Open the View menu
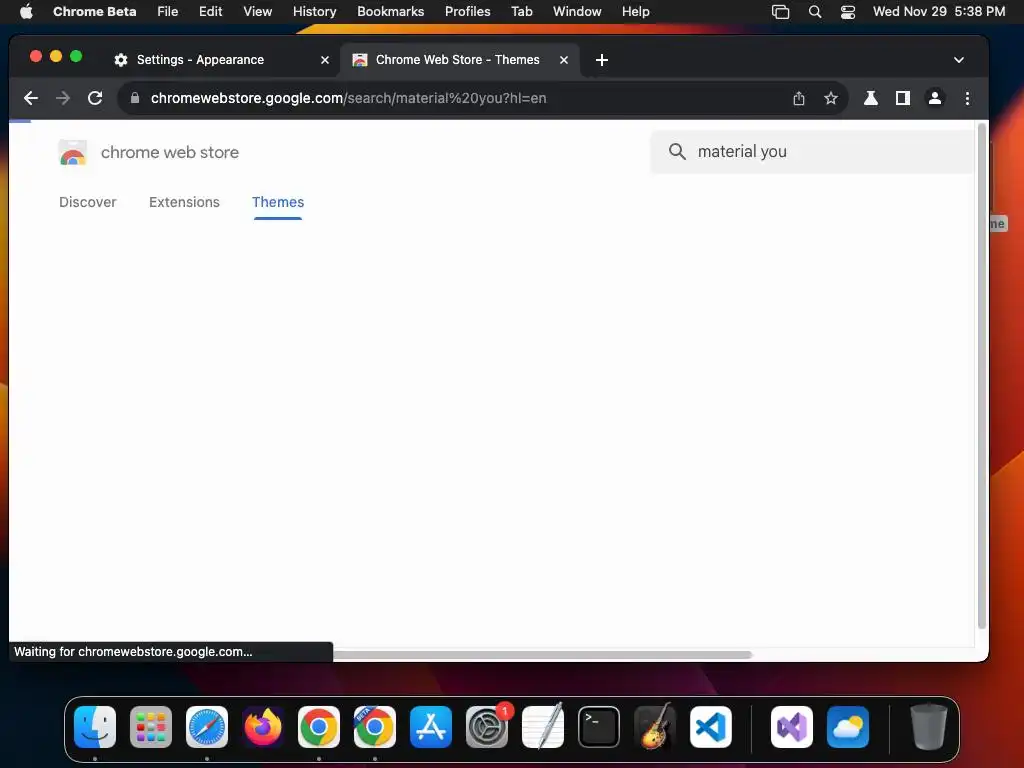 257,11
